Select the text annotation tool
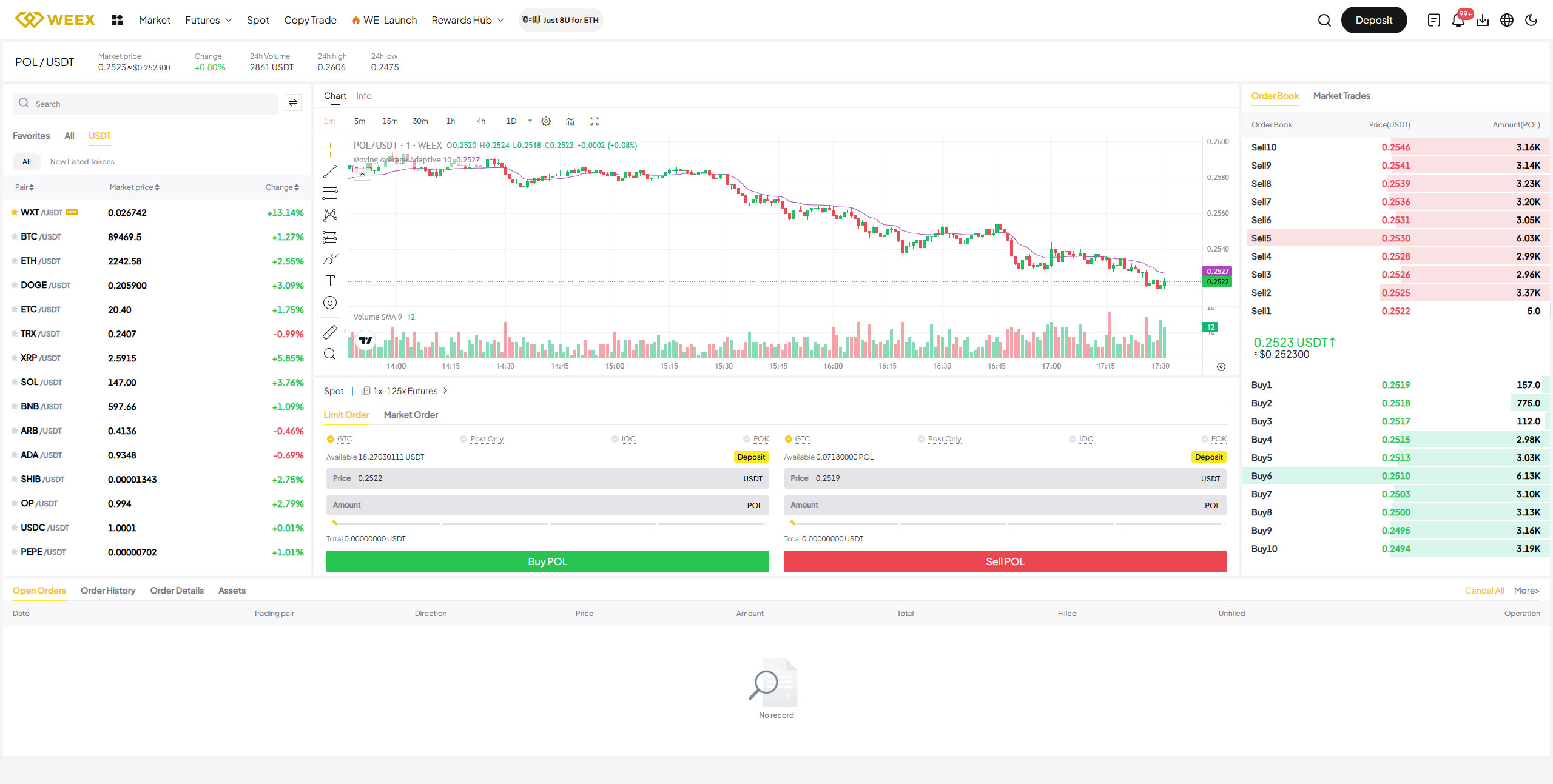Viewport: 1553px width, 784px height. 330,281
